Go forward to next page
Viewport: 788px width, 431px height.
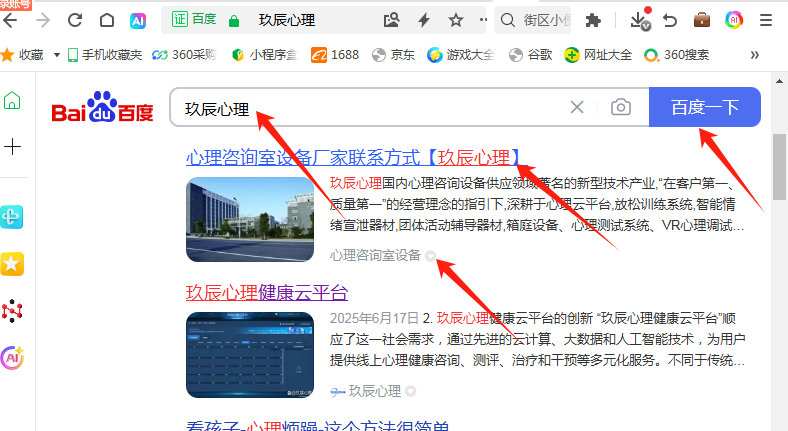(x=43, y=20)
